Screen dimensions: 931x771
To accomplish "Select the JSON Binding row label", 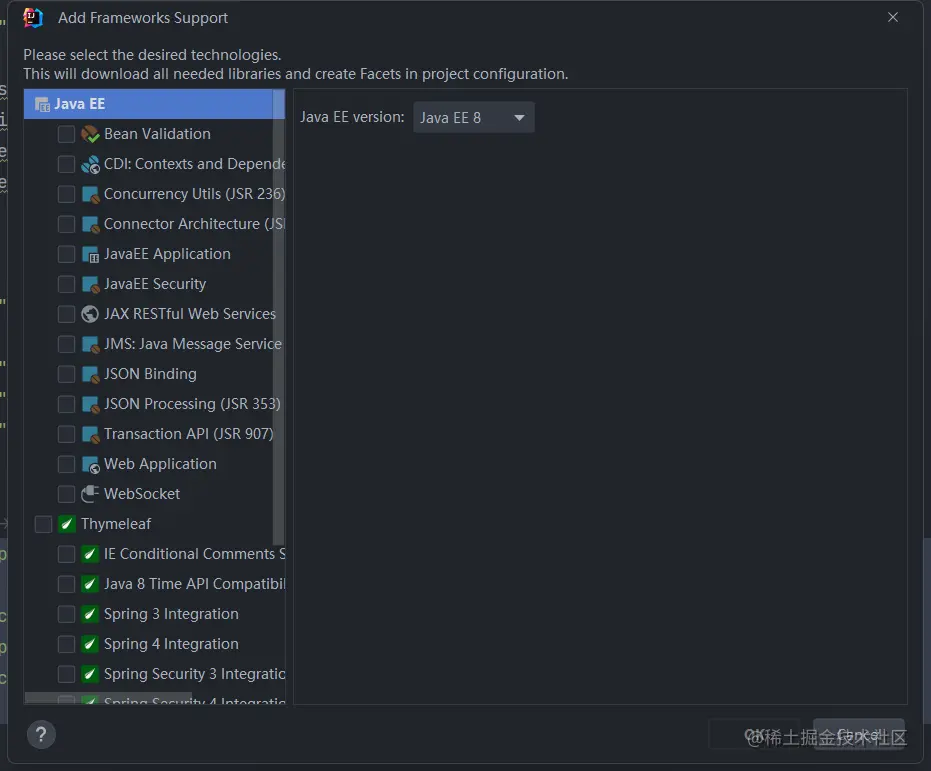I will pyautogui.click(x=150, y=374).
